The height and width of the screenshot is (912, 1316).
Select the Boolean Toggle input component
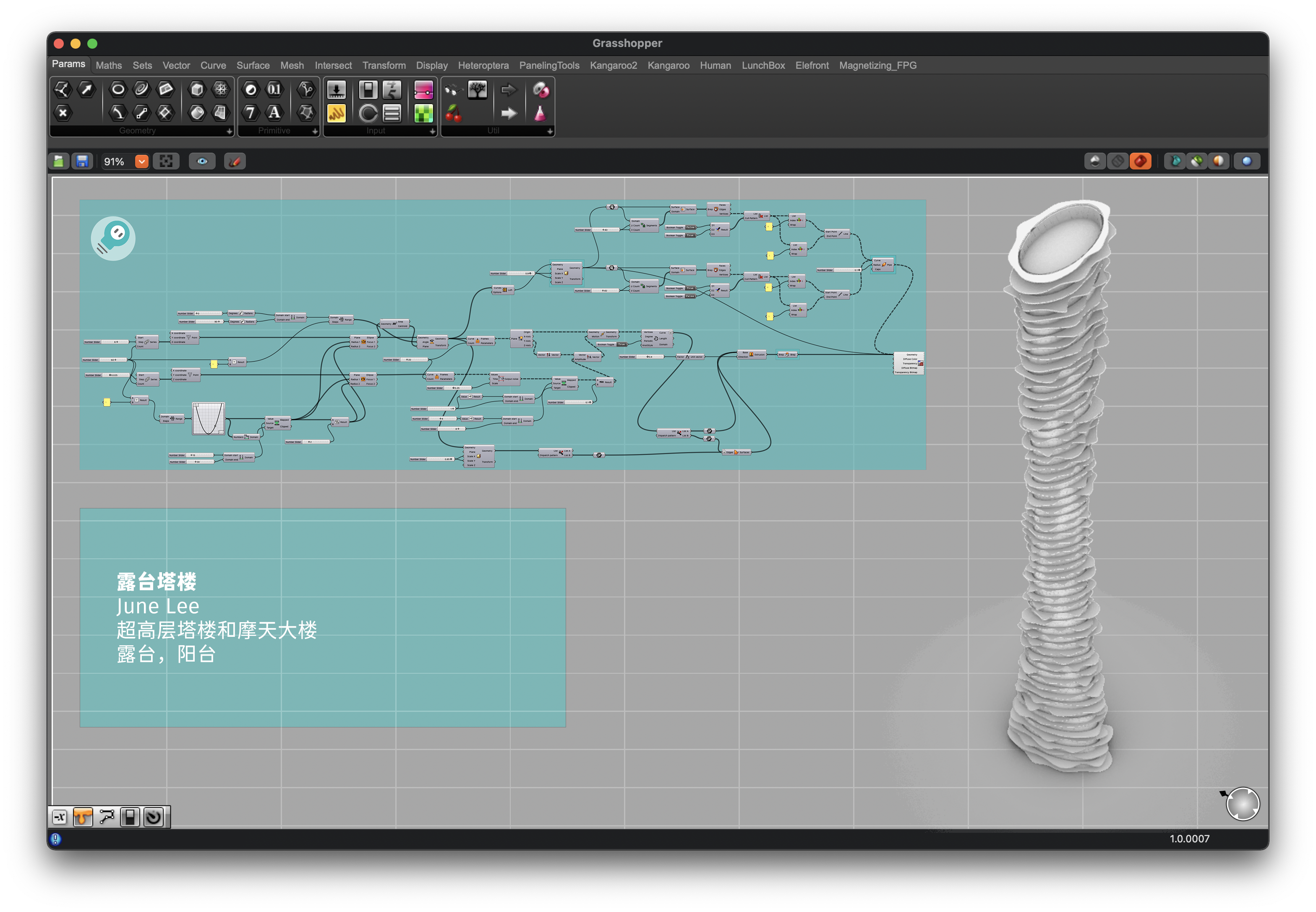click(x=368, y=90)
